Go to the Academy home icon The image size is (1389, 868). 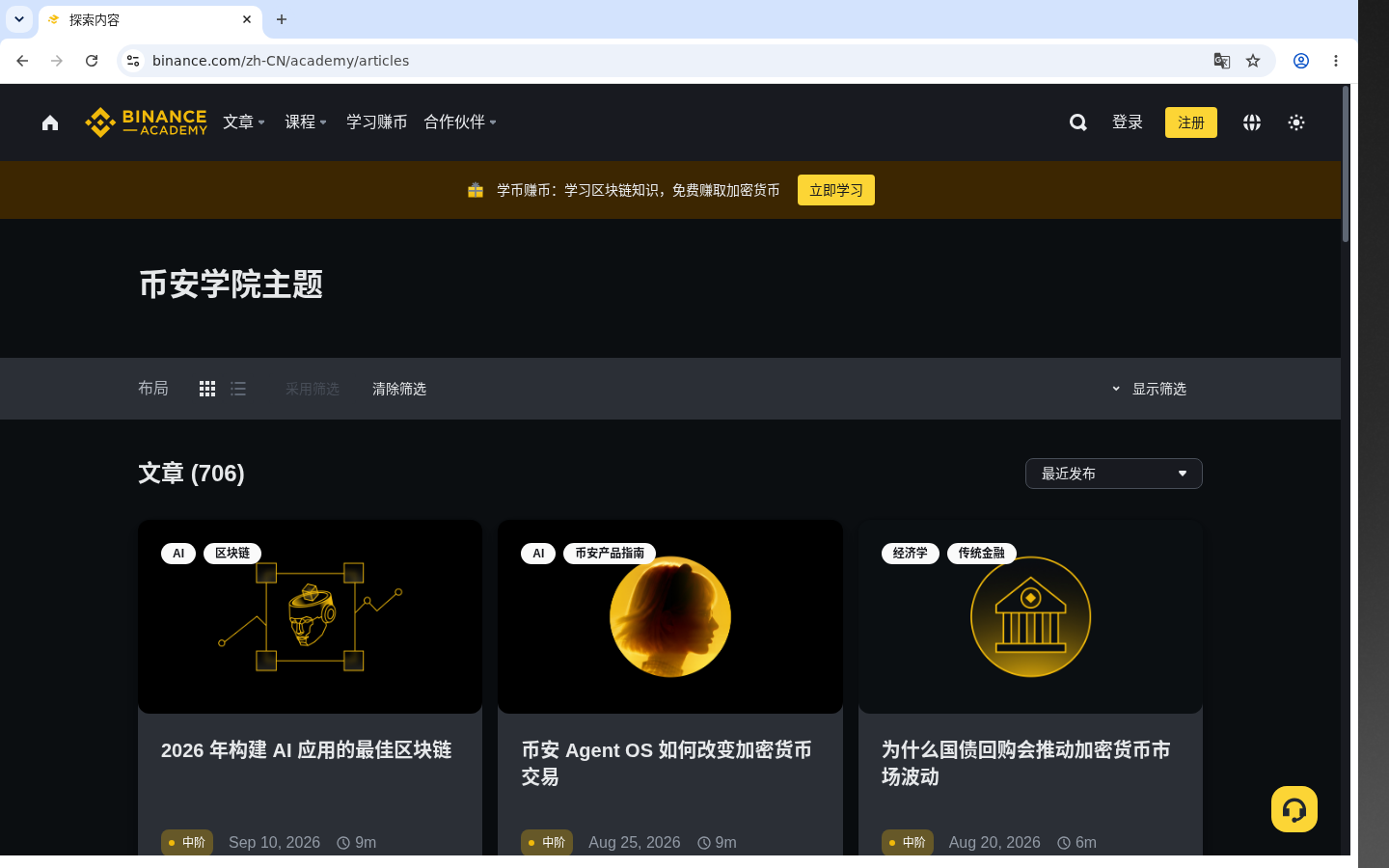coord(50,122)
